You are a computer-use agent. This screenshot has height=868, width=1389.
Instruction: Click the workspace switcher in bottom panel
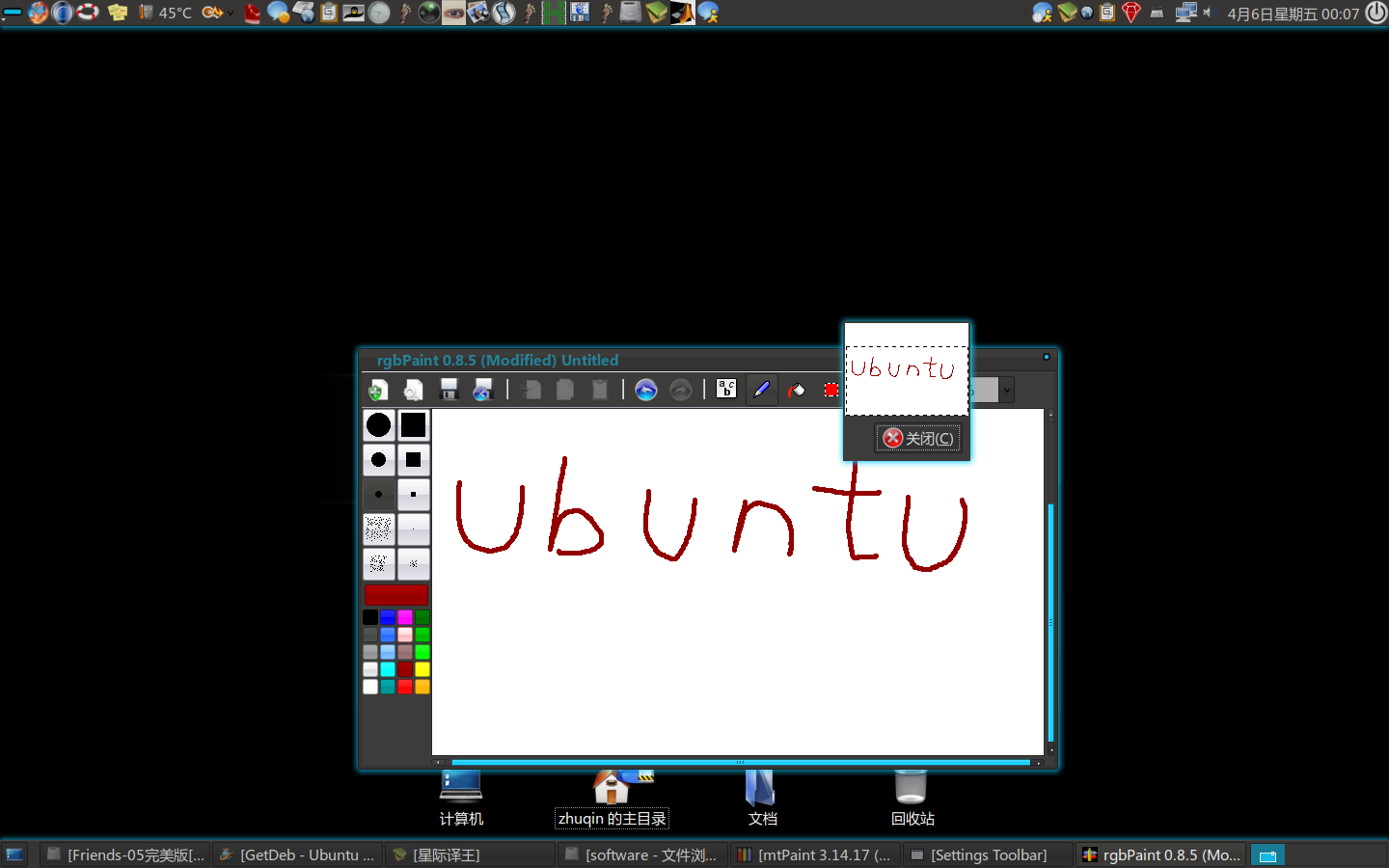coord(1318,854)
